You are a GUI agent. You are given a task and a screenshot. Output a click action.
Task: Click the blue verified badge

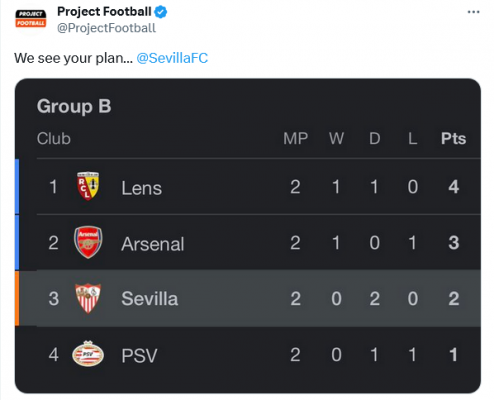click(161, 12)
